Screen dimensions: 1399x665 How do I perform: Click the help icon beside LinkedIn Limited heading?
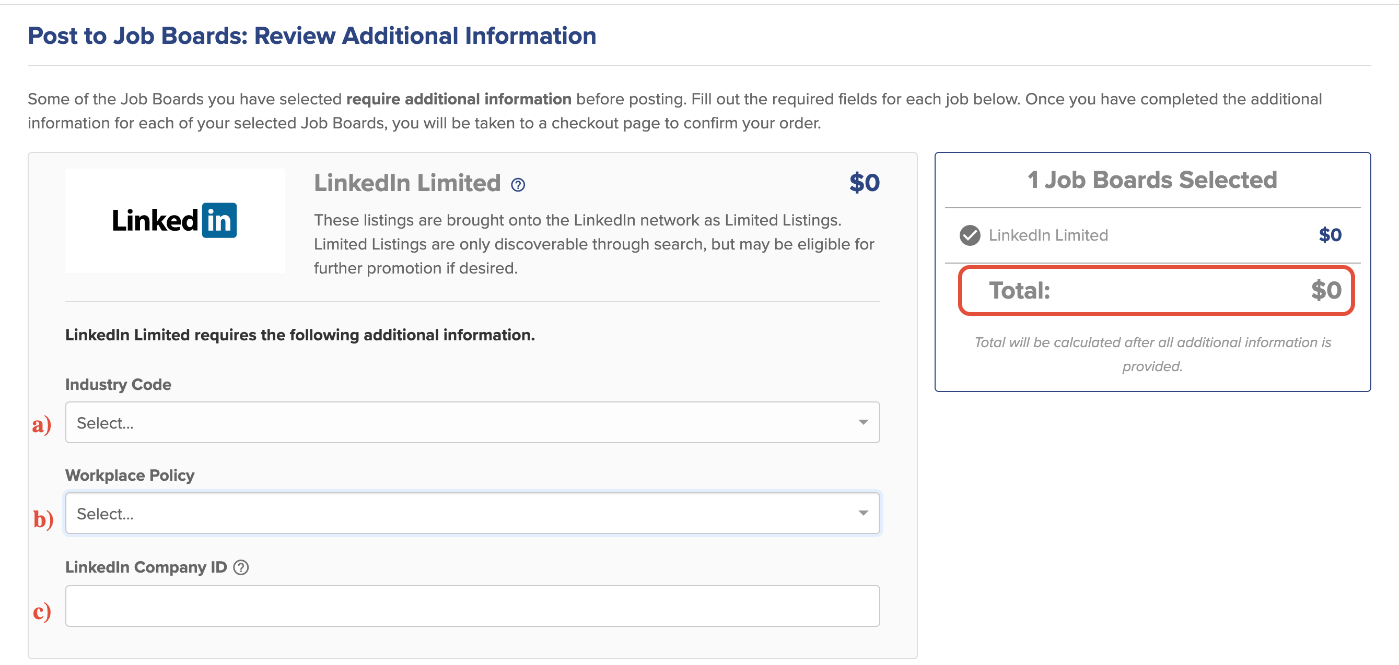[518, 185]
